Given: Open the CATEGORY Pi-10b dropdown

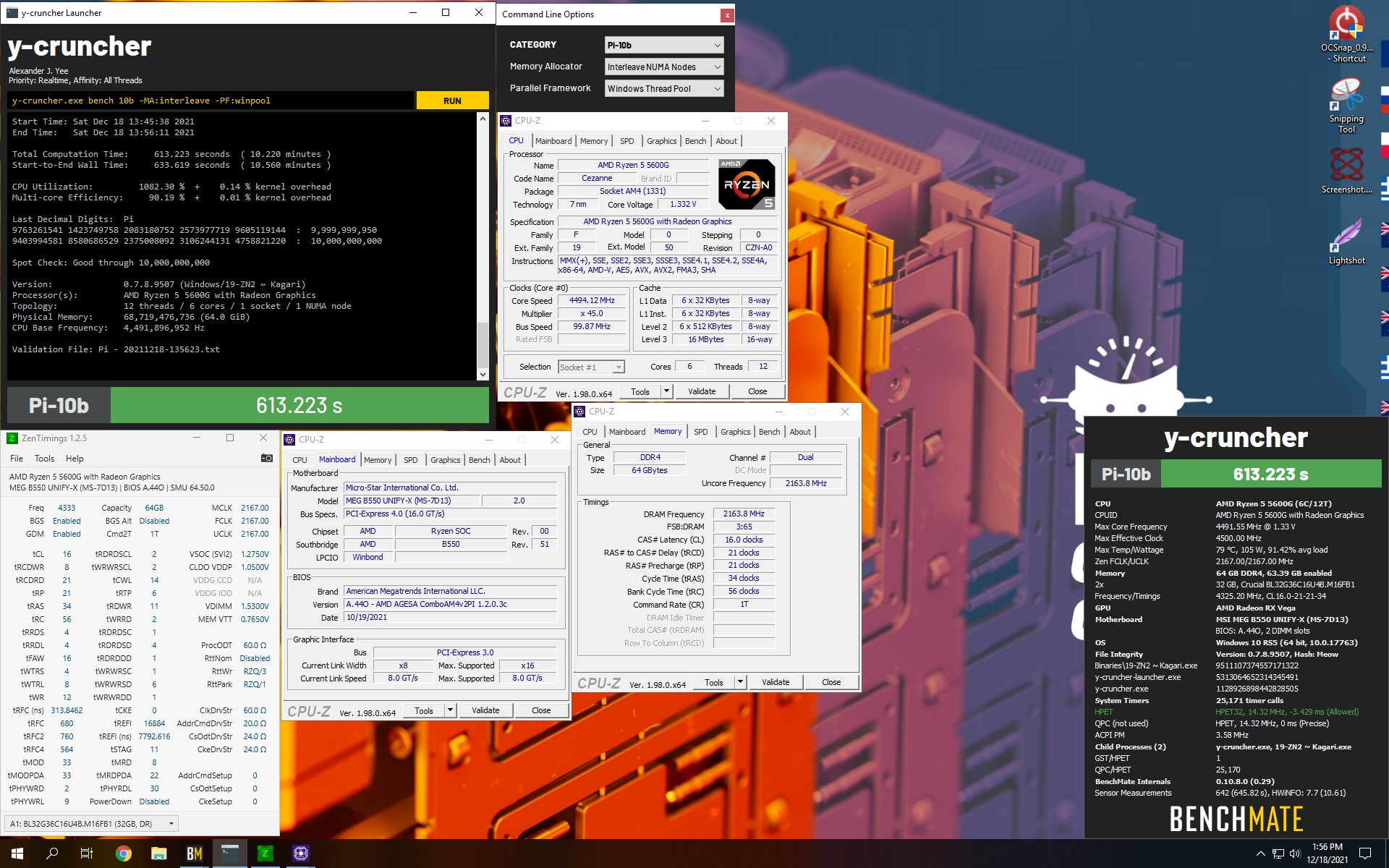Looking at the screenshot, I should (663, 45).
